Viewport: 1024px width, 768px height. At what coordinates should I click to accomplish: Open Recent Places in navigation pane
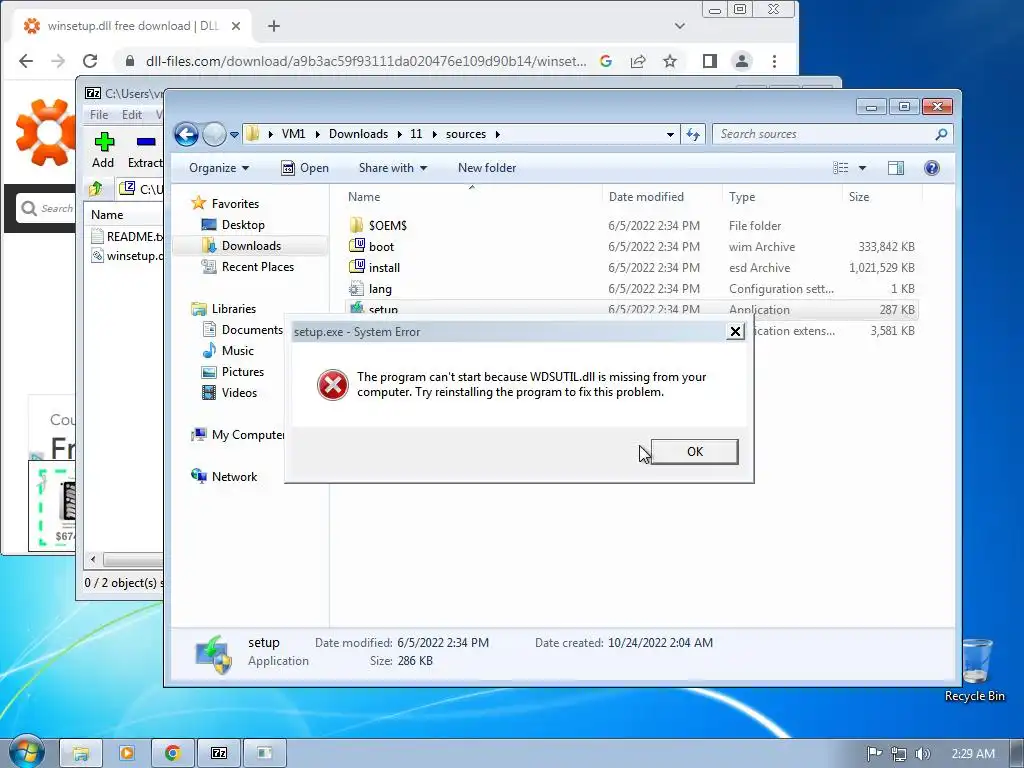[x=257, y=266]
